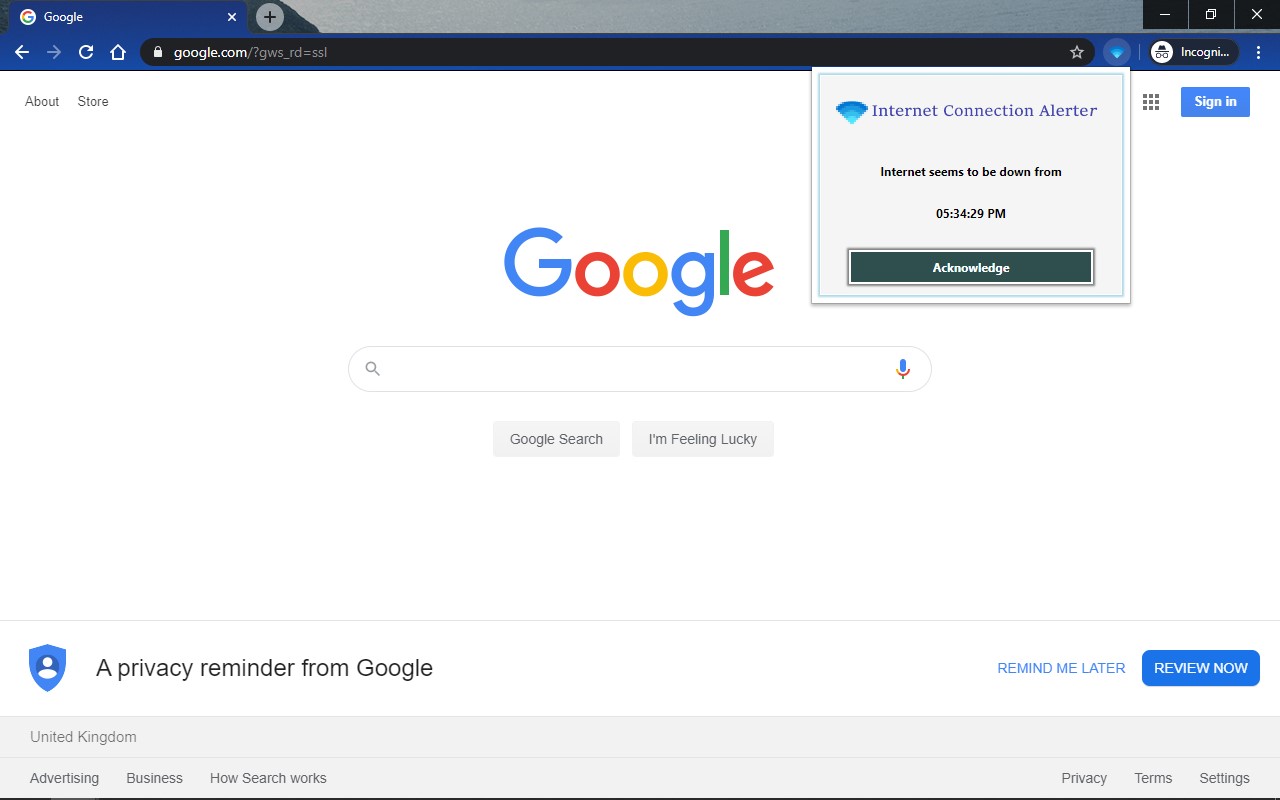This screenshot has width=1280, height=800.
Task: Click I'm Feeling Lucky
Action: (703, 439)
